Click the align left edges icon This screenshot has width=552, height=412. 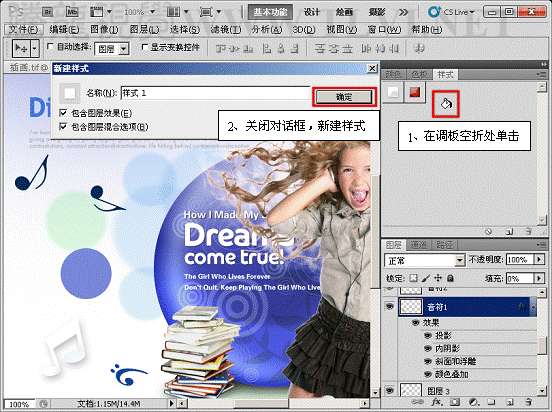click(x=267, y=48)
